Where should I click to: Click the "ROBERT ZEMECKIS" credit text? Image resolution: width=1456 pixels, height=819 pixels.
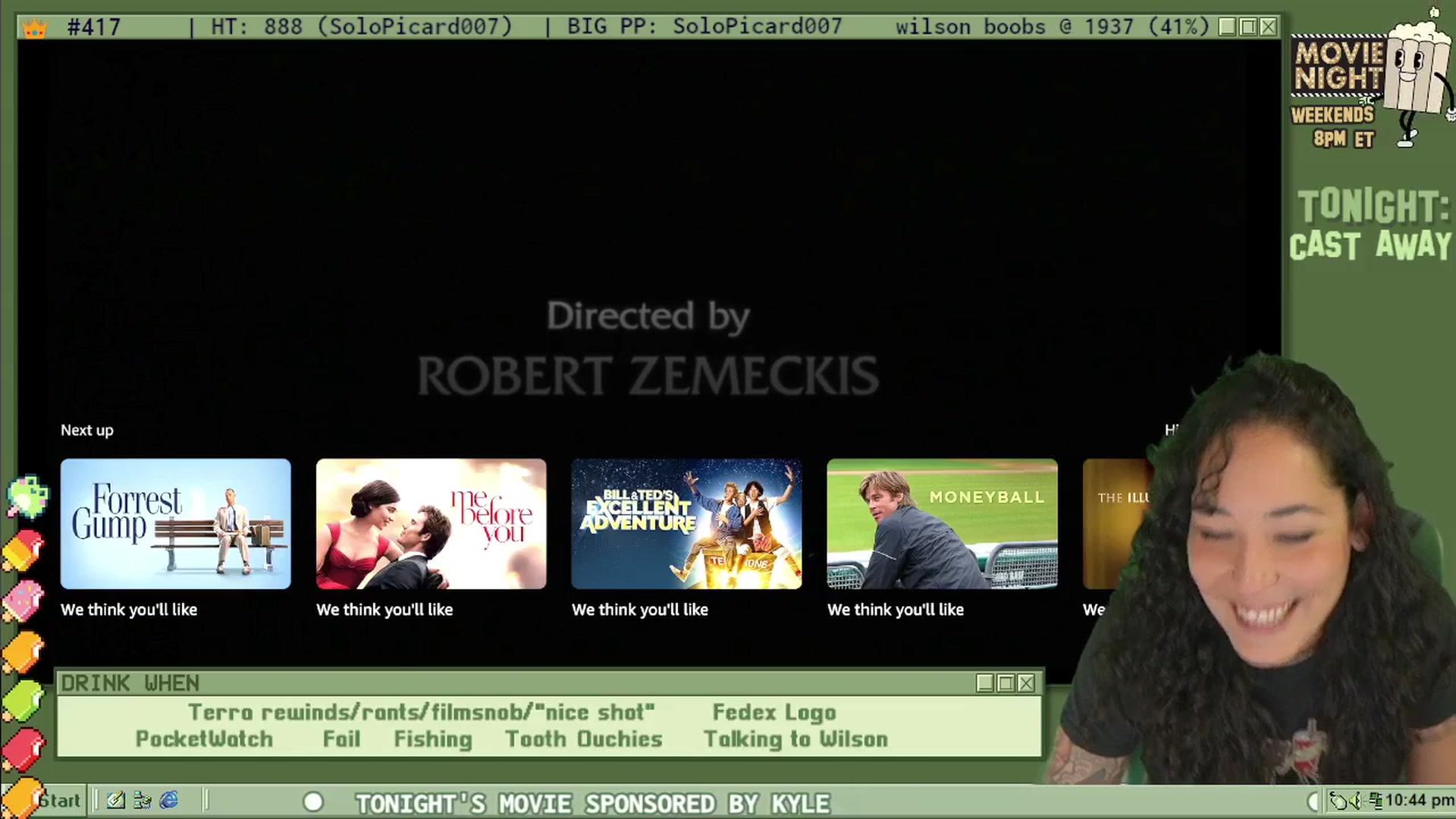pos(648,375)
